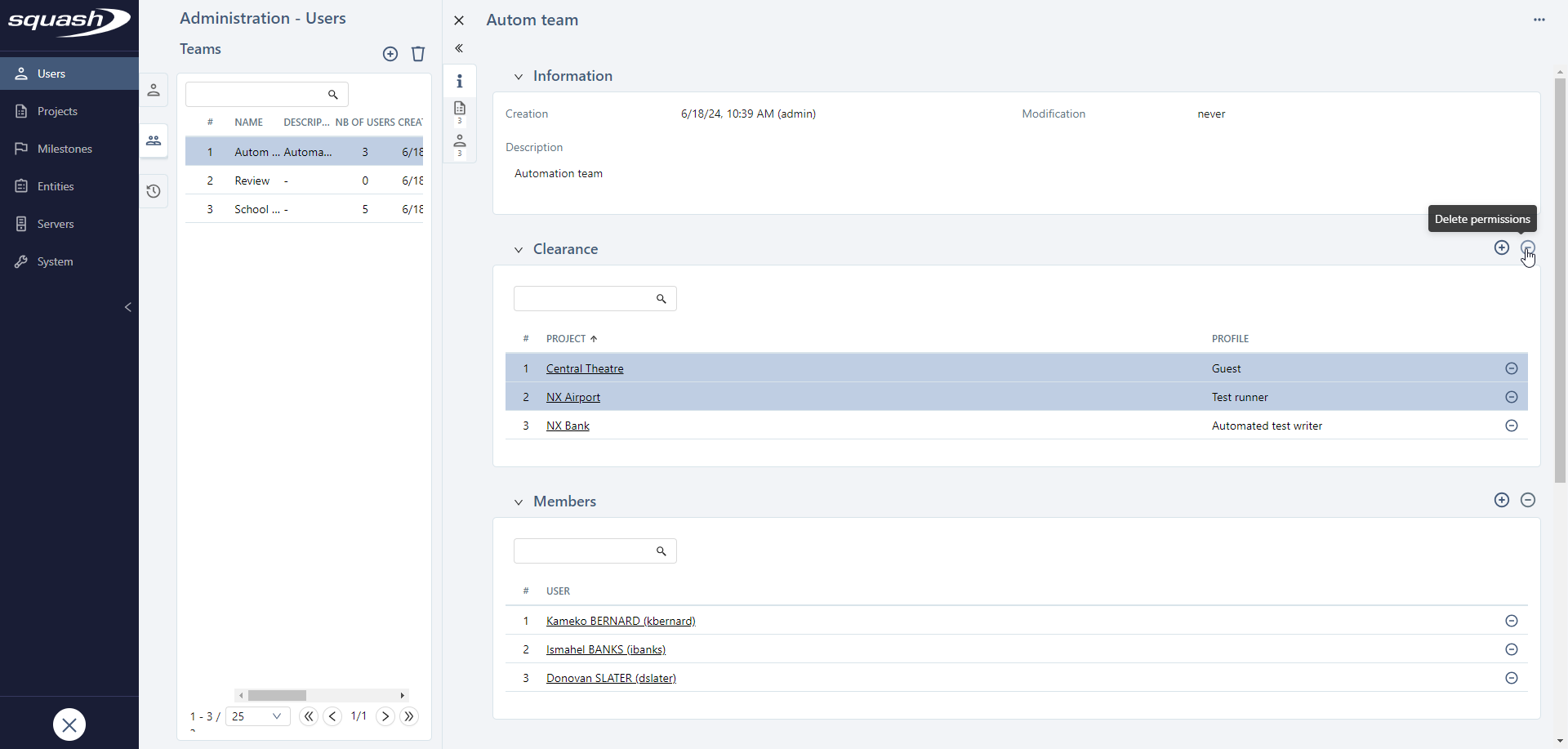
Task: Click add member icon in Members
Action: 1501,500
